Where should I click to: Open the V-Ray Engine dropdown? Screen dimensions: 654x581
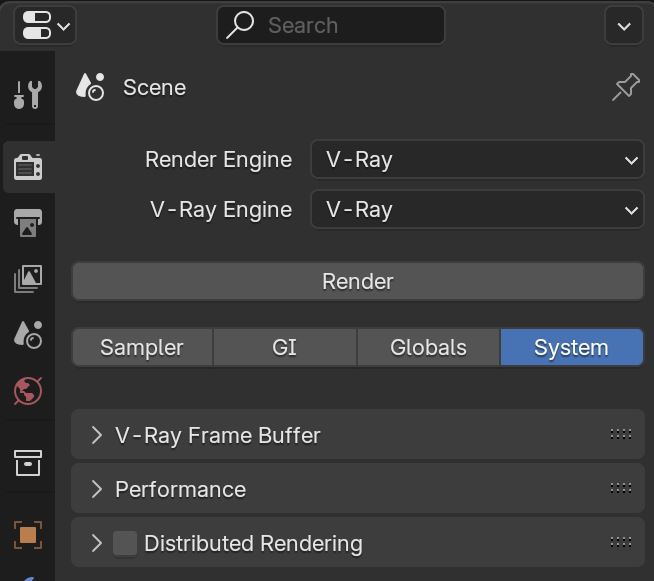click(477, 209)
